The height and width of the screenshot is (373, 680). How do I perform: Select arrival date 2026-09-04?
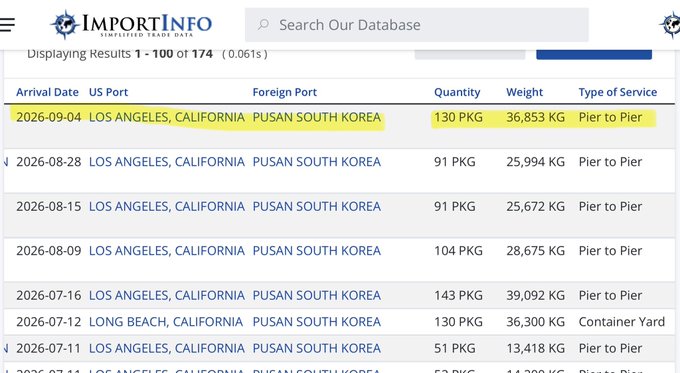click(x=49, y=117)
